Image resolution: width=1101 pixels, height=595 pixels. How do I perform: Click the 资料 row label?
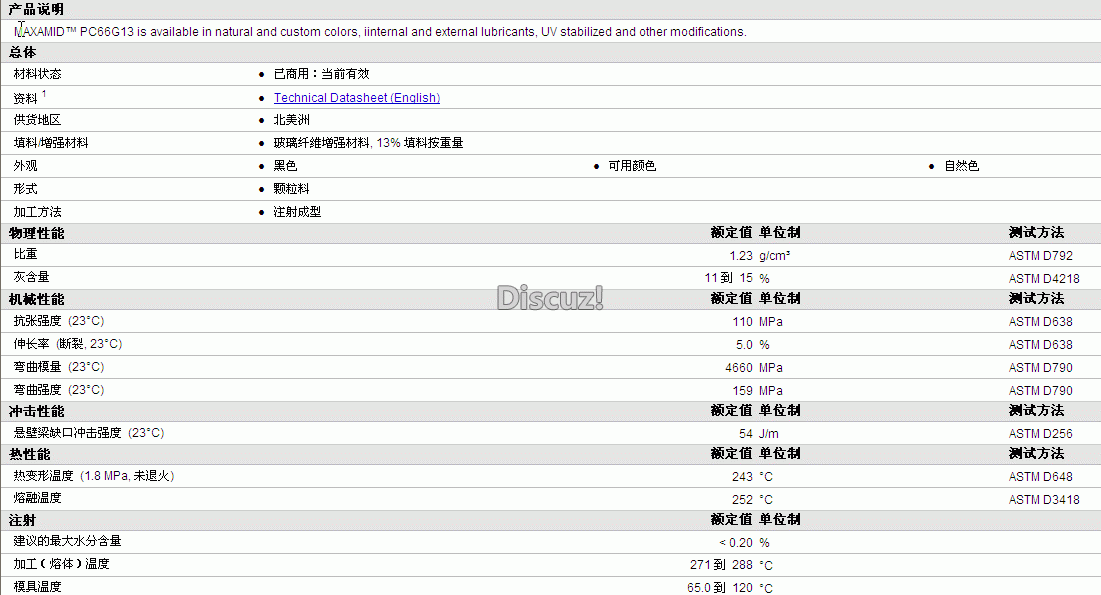(x=29, y=98)
